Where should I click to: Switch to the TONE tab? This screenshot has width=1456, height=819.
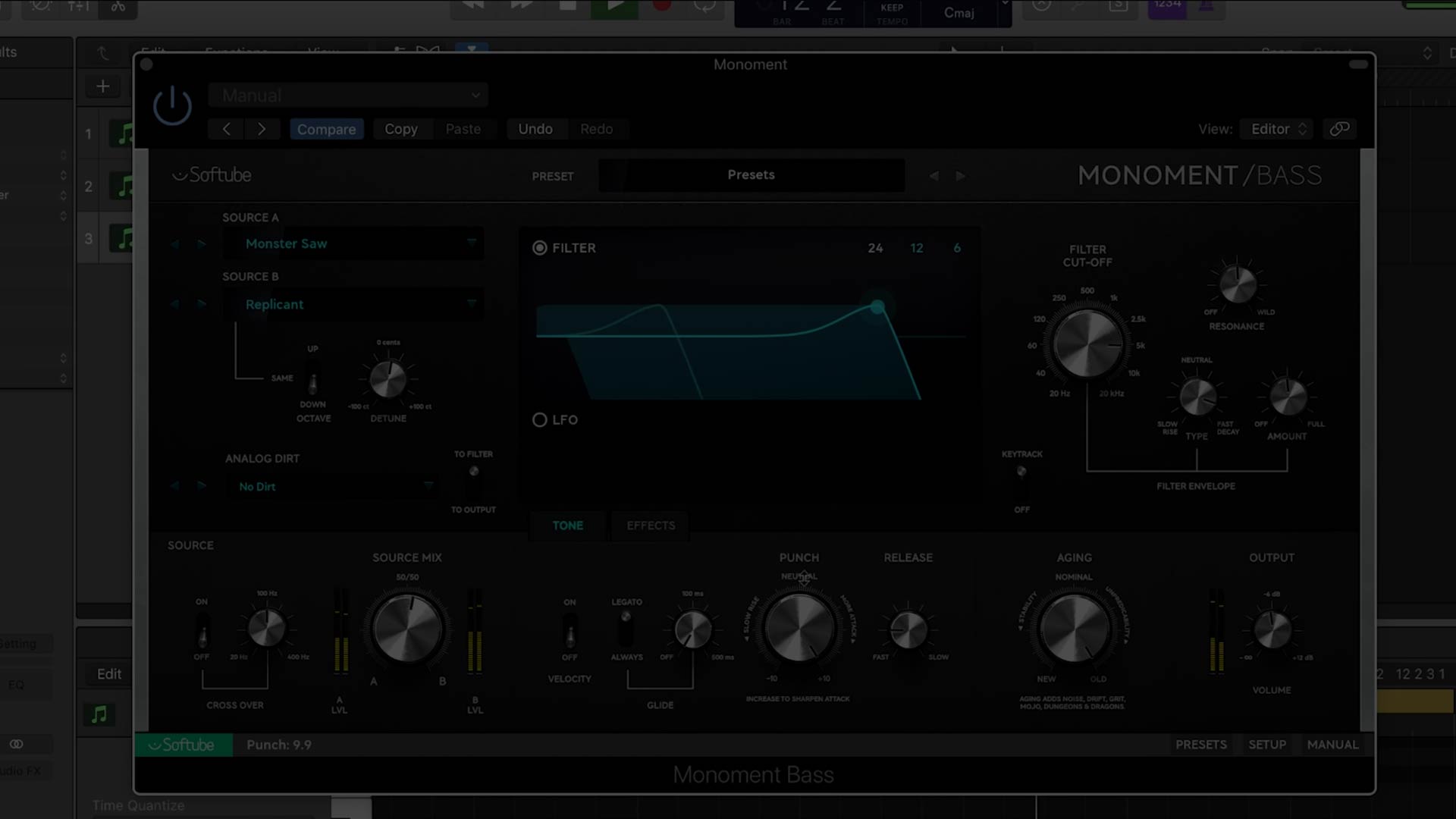click(x=567, y=526)
